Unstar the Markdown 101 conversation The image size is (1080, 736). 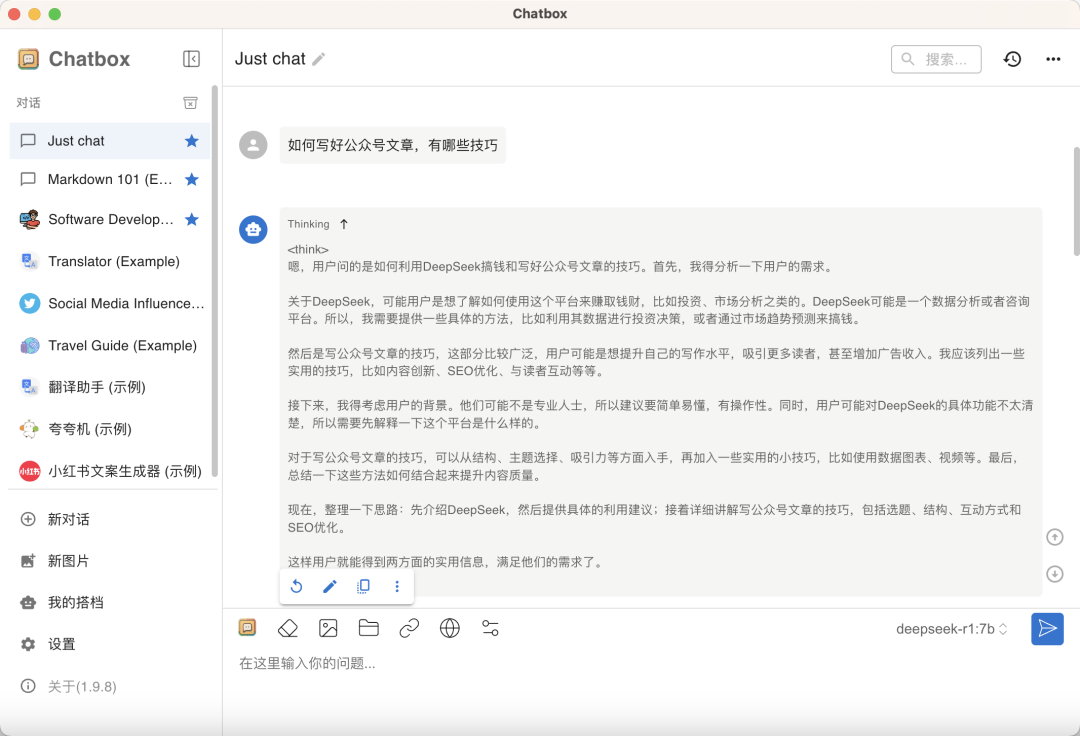[x=191, y=180]
